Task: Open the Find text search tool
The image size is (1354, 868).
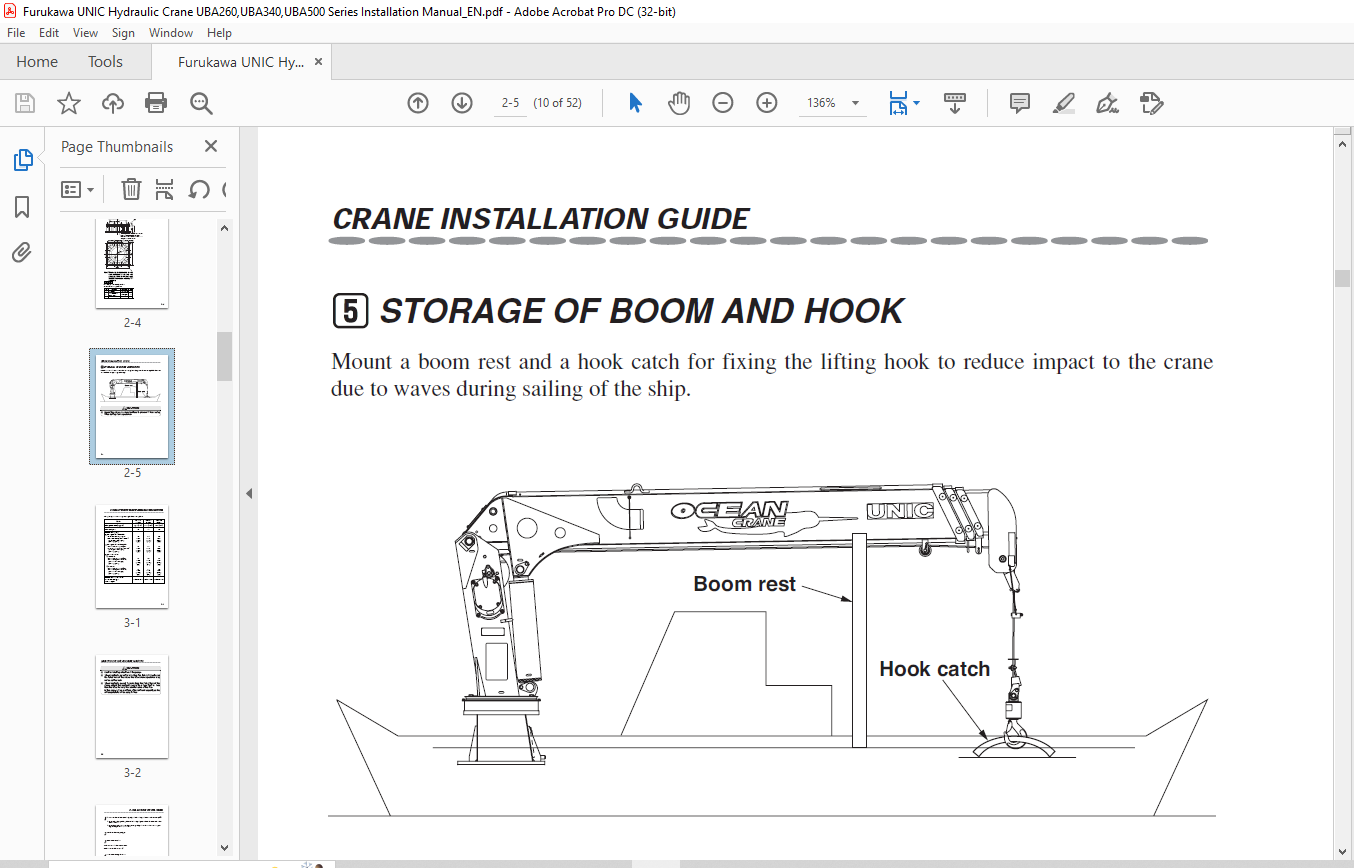Action: coord(201,103)
